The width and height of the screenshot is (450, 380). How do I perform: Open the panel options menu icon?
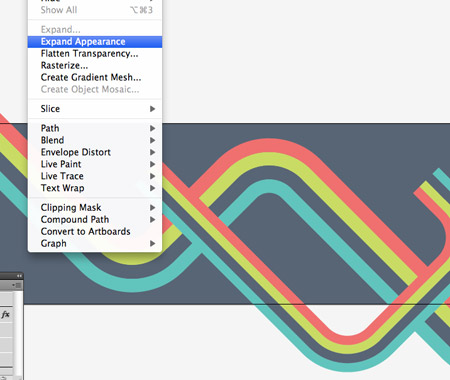click(x=17, y=285)
